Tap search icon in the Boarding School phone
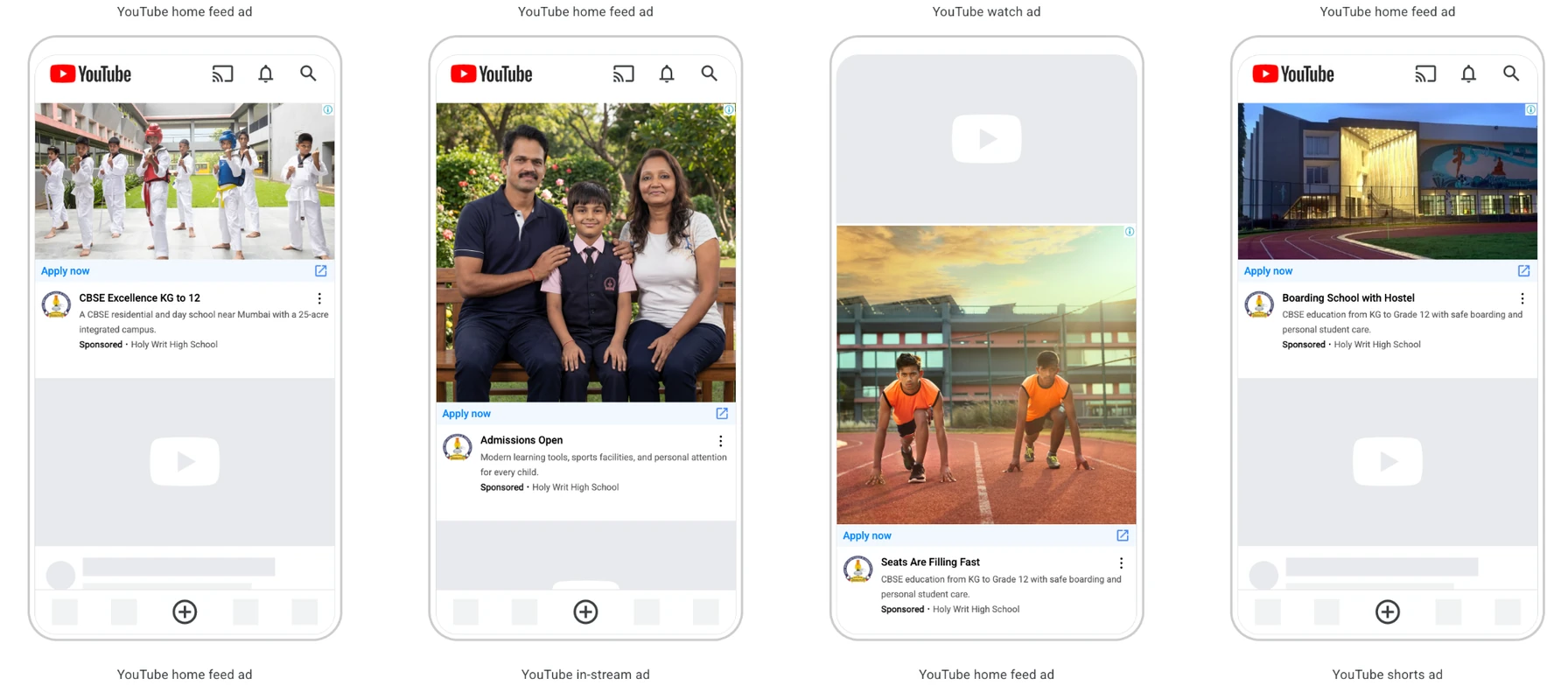Image resolution: width=1568 pixels, height=685 pixels. 1511,73
